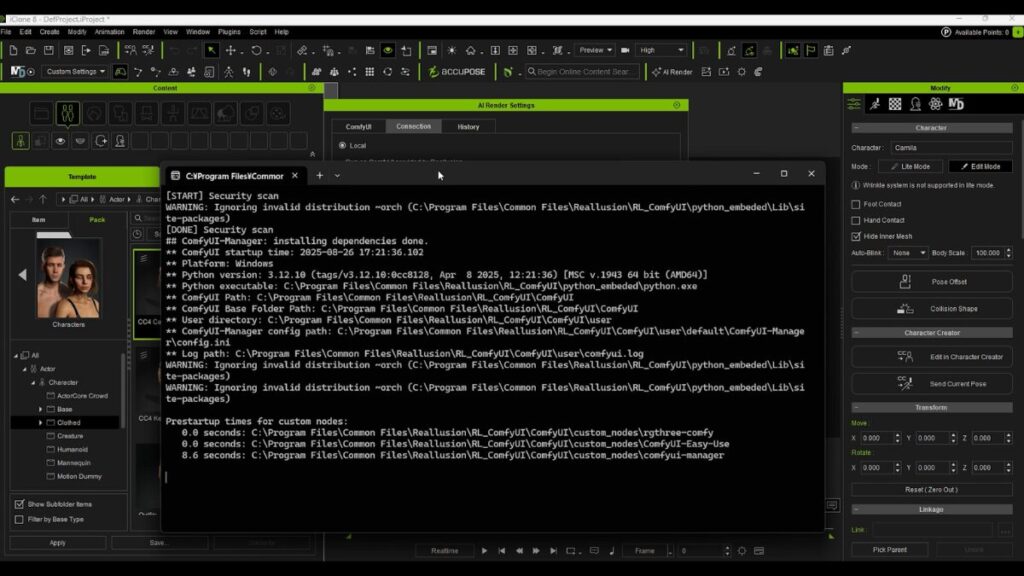Open the atom Physics tab in Modify
The image size is (1024, 576).
935,104
